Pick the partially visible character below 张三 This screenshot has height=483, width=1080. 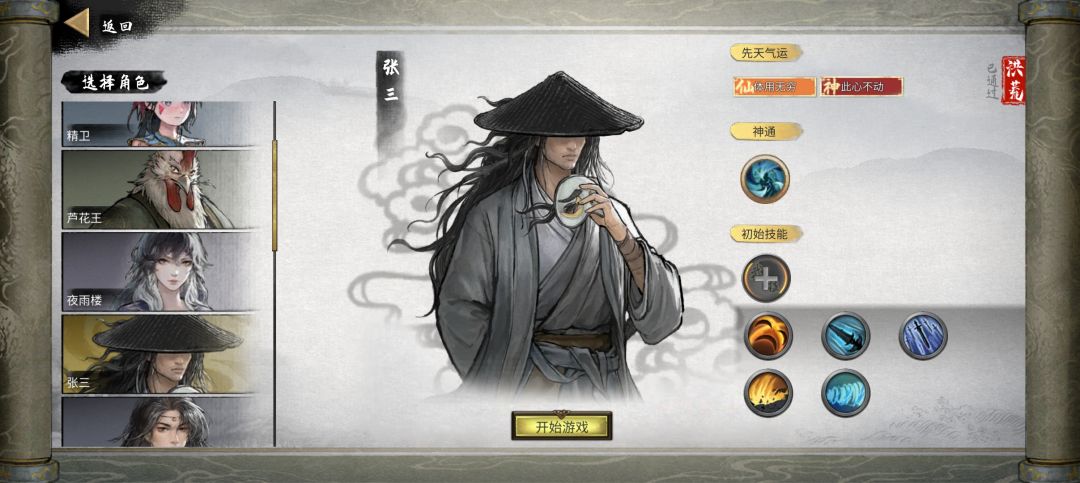158,422
